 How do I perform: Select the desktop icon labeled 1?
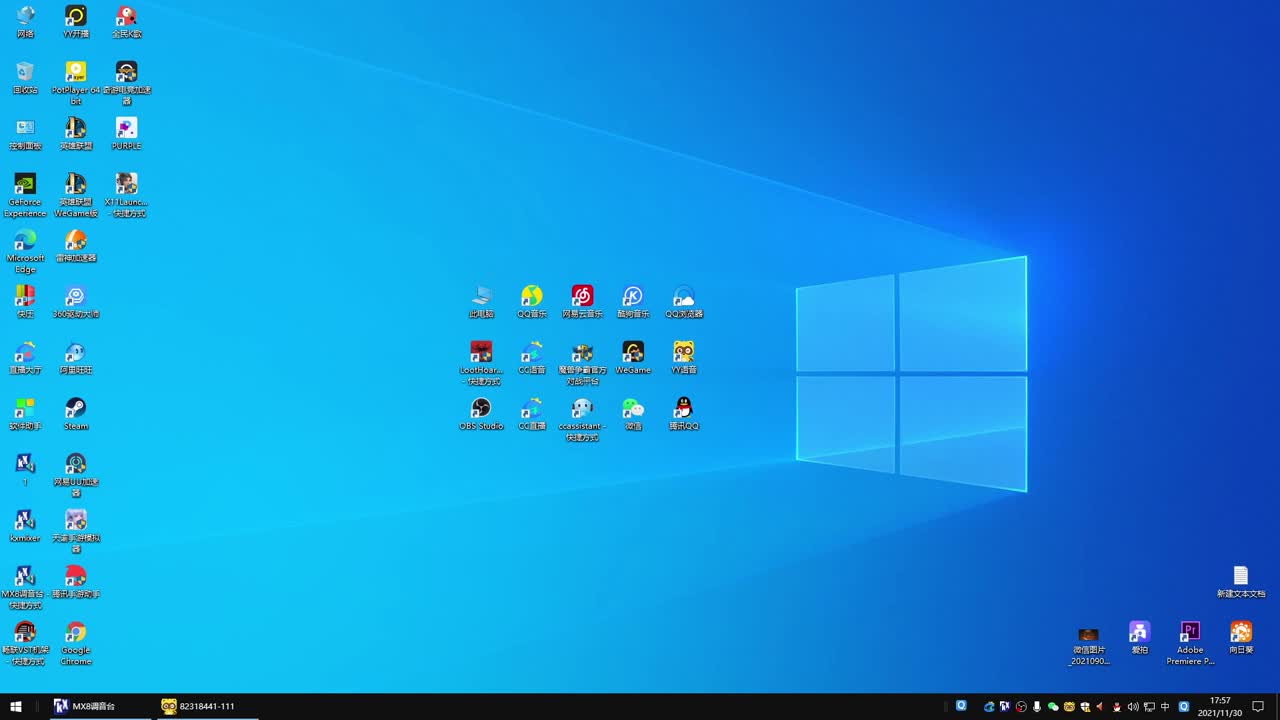pos(25,470)
